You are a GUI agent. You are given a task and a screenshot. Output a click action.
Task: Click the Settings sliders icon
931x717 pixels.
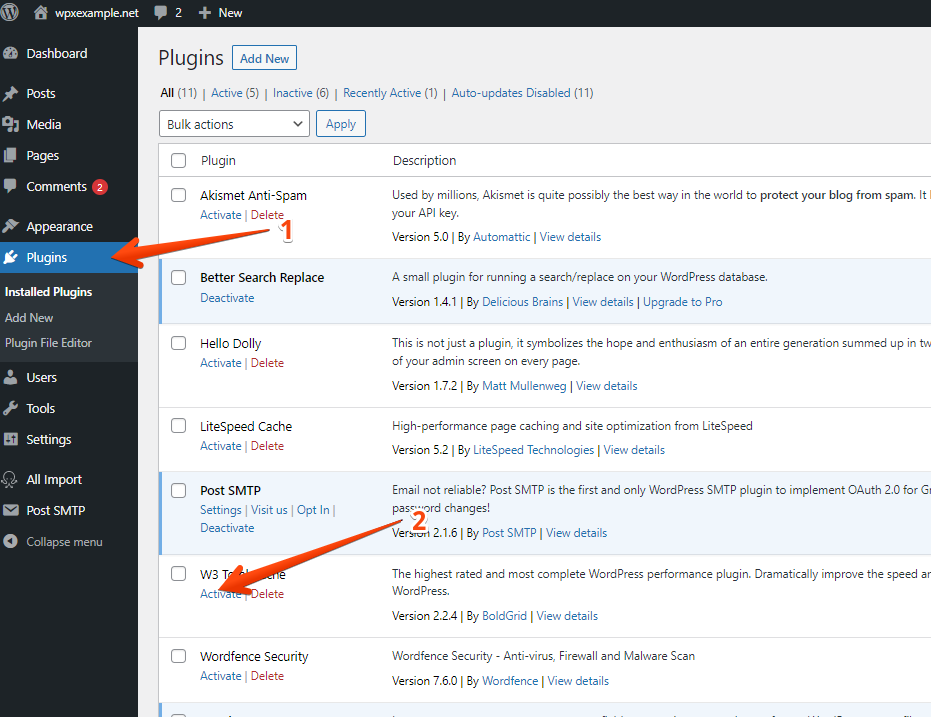click(10, 439)
